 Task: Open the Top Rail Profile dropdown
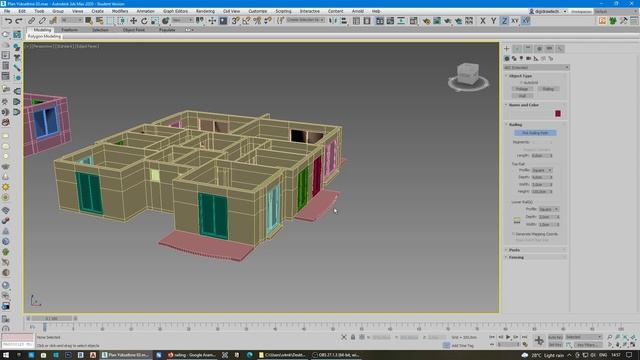tap(542, 170)
